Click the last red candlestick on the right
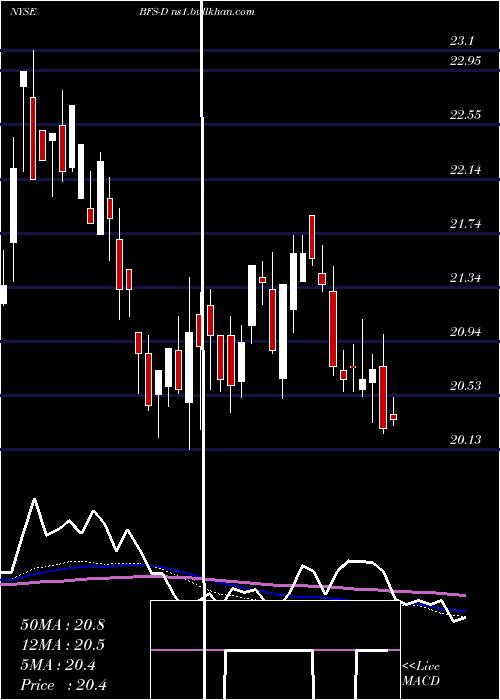The width and height of the screenshot is (500, 700). pyautogui.click(x=393, y=417)
